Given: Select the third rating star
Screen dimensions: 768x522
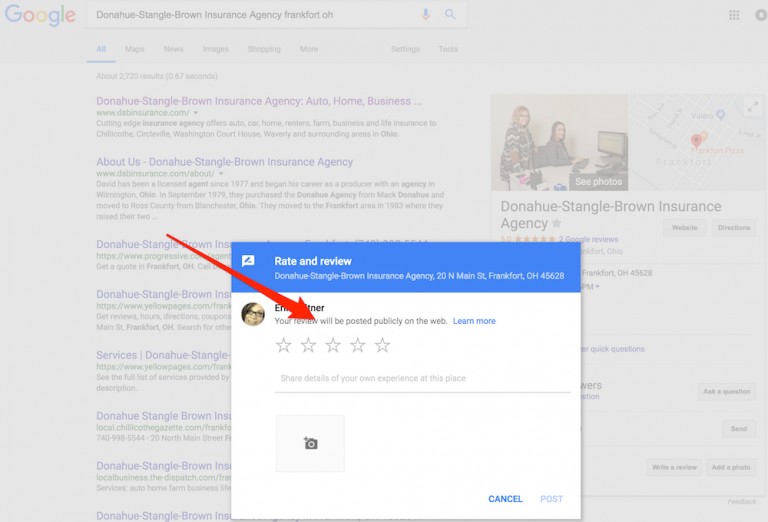Looking at the screenshot, I should pyautogui.click(x=333, y=346).
